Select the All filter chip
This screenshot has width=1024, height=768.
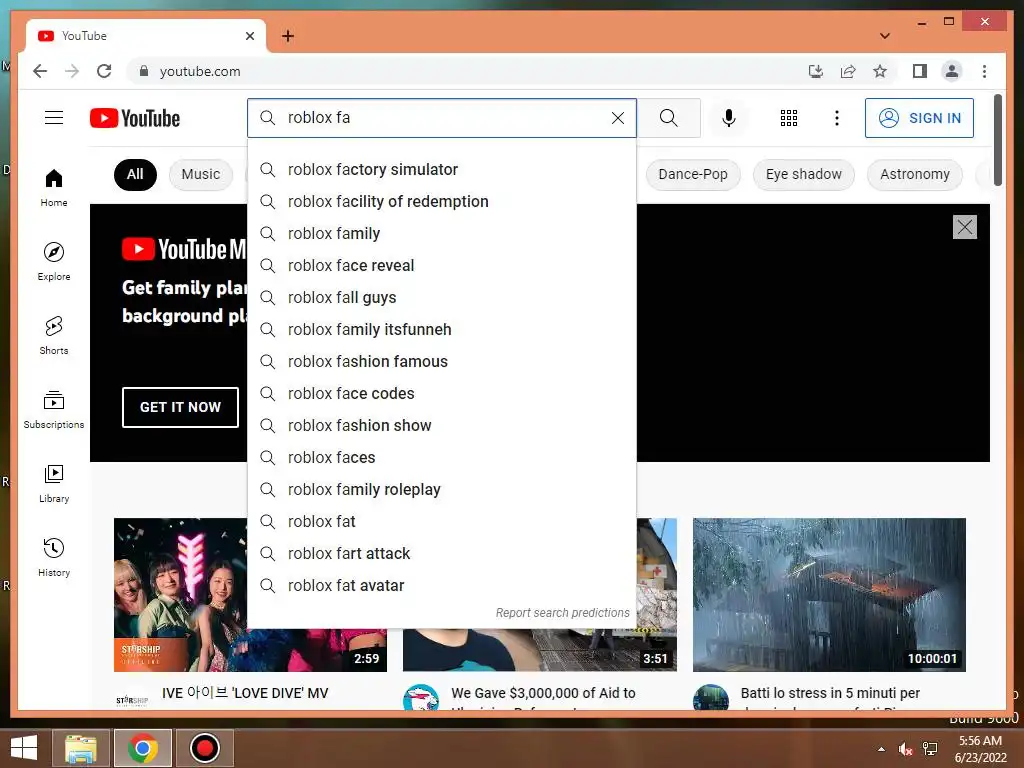pyautogui.click(x=135, y=174)
